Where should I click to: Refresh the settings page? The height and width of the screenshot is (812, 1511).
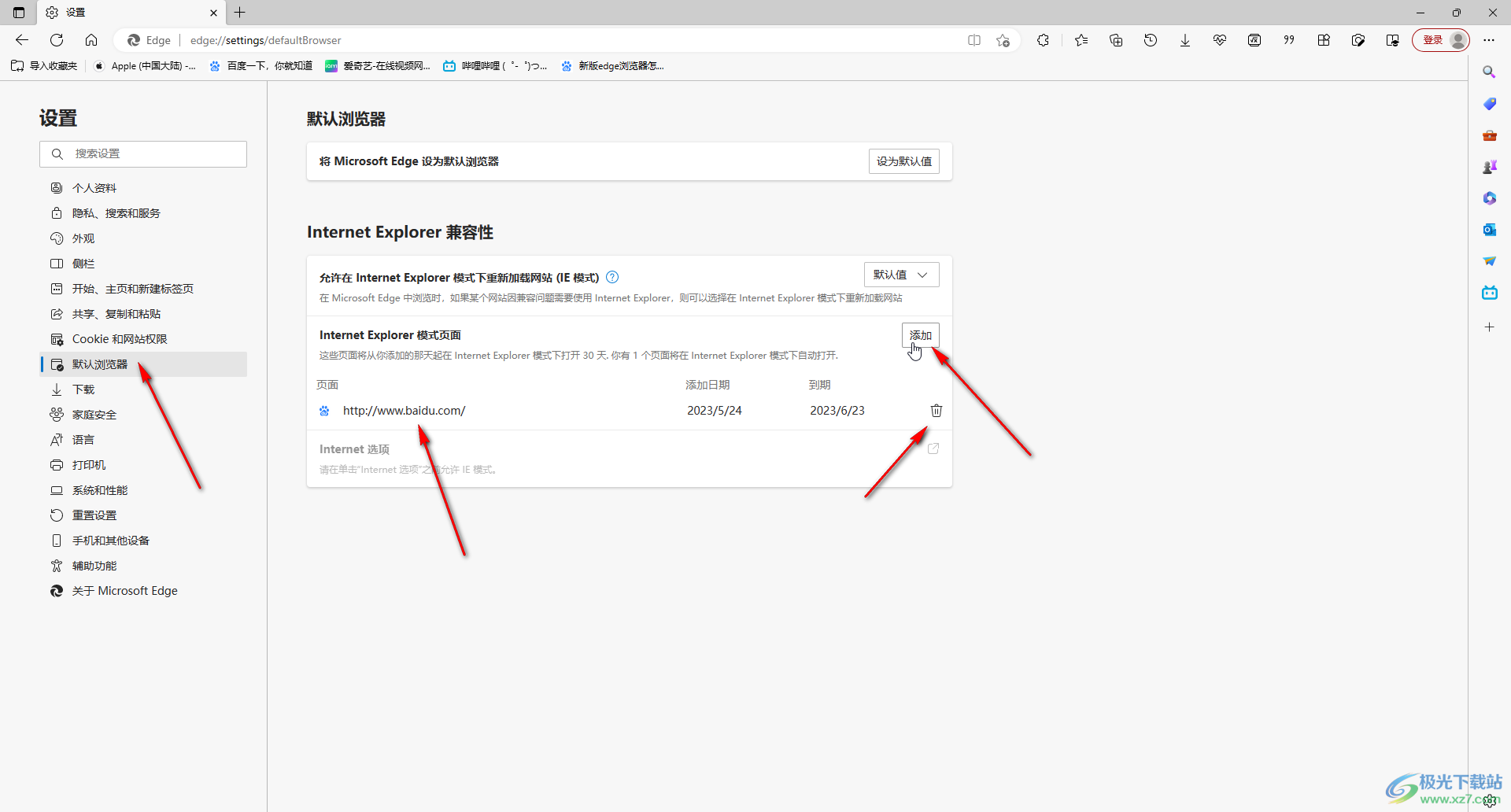click(57, 40)
